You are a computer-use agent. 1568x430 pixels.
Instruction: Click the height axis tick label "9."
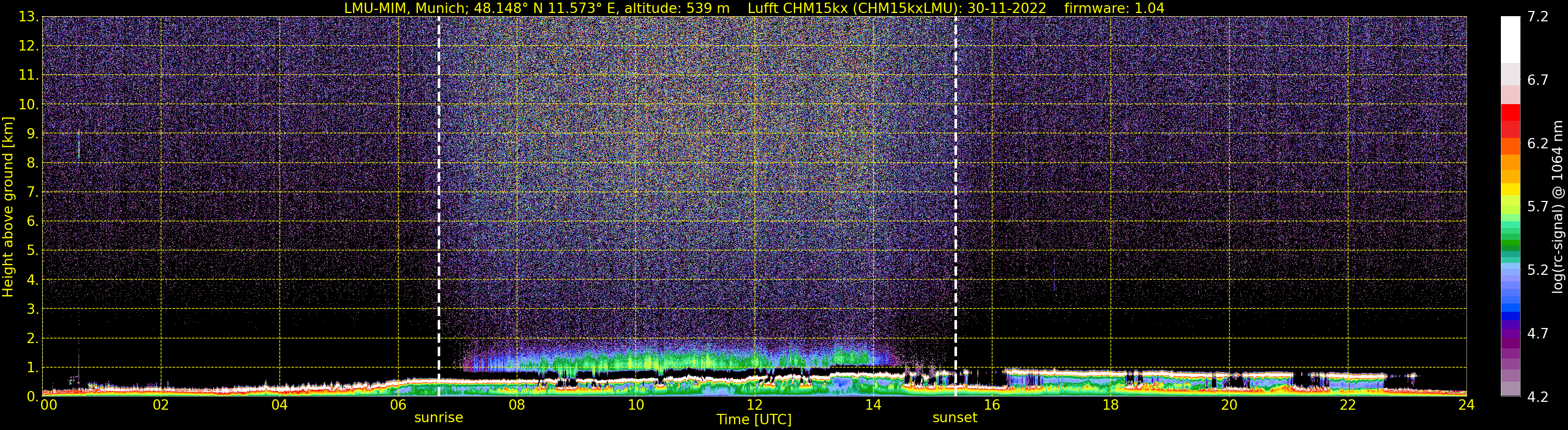point(32,133)
